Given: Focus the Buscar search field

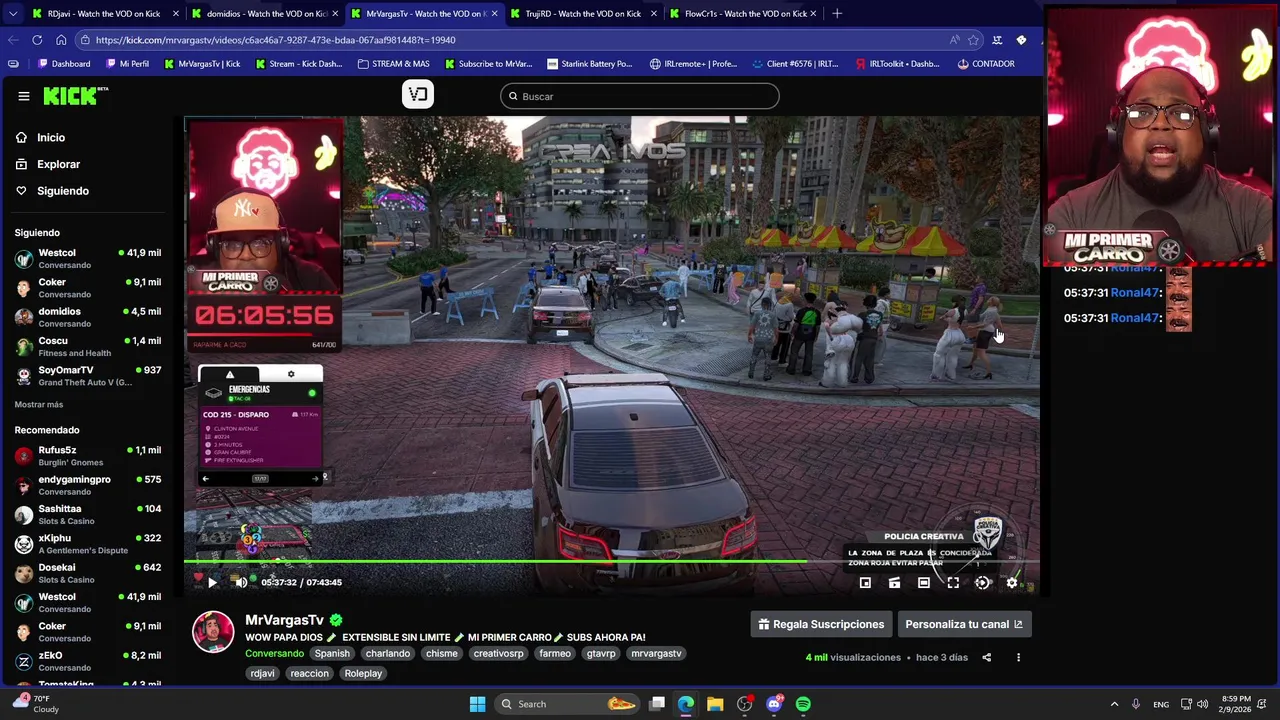Looking at the screenshot, I should pyautogui.click(x=640, y=96).
